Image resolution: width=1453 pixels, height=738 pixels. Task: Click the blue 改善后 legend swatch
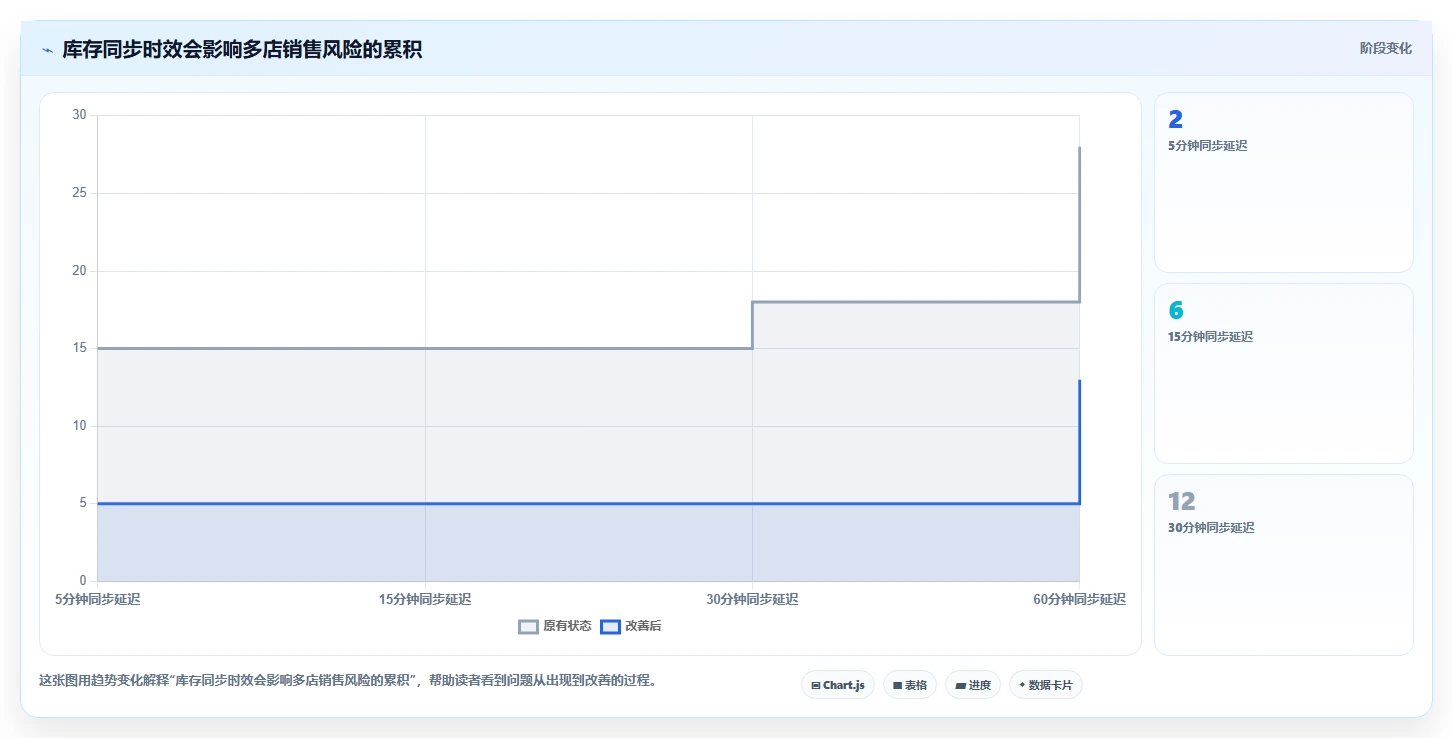click(610, 627)
